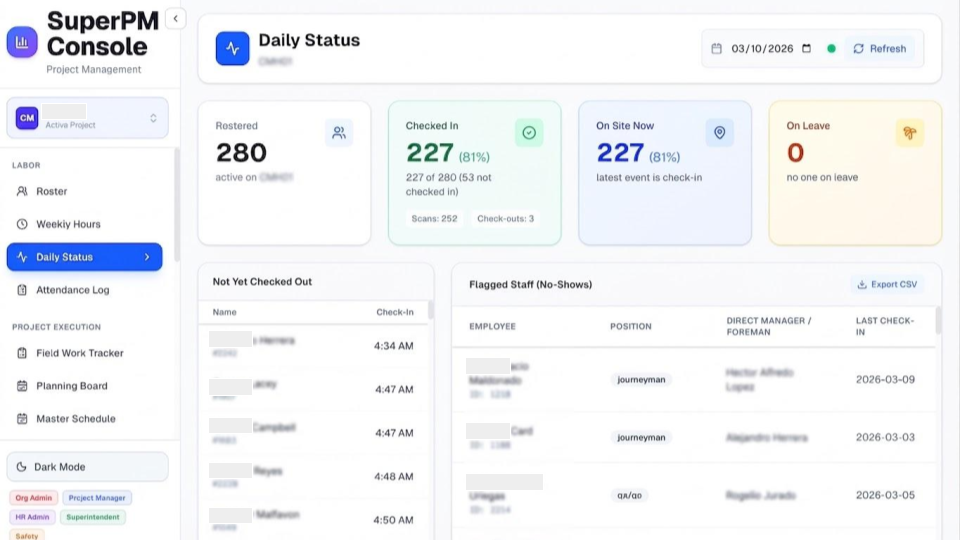Click the Name column header
Screen dimensions: 960x540
click(225, 312)
